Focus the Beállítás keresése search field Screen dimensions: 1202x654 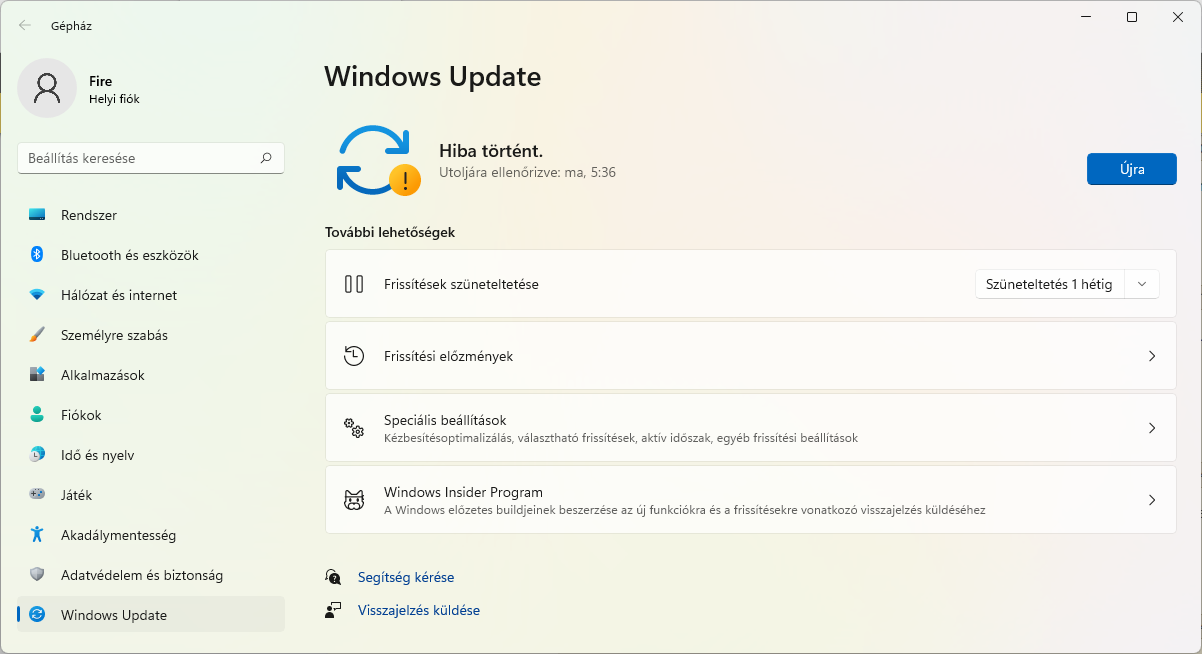151,158
